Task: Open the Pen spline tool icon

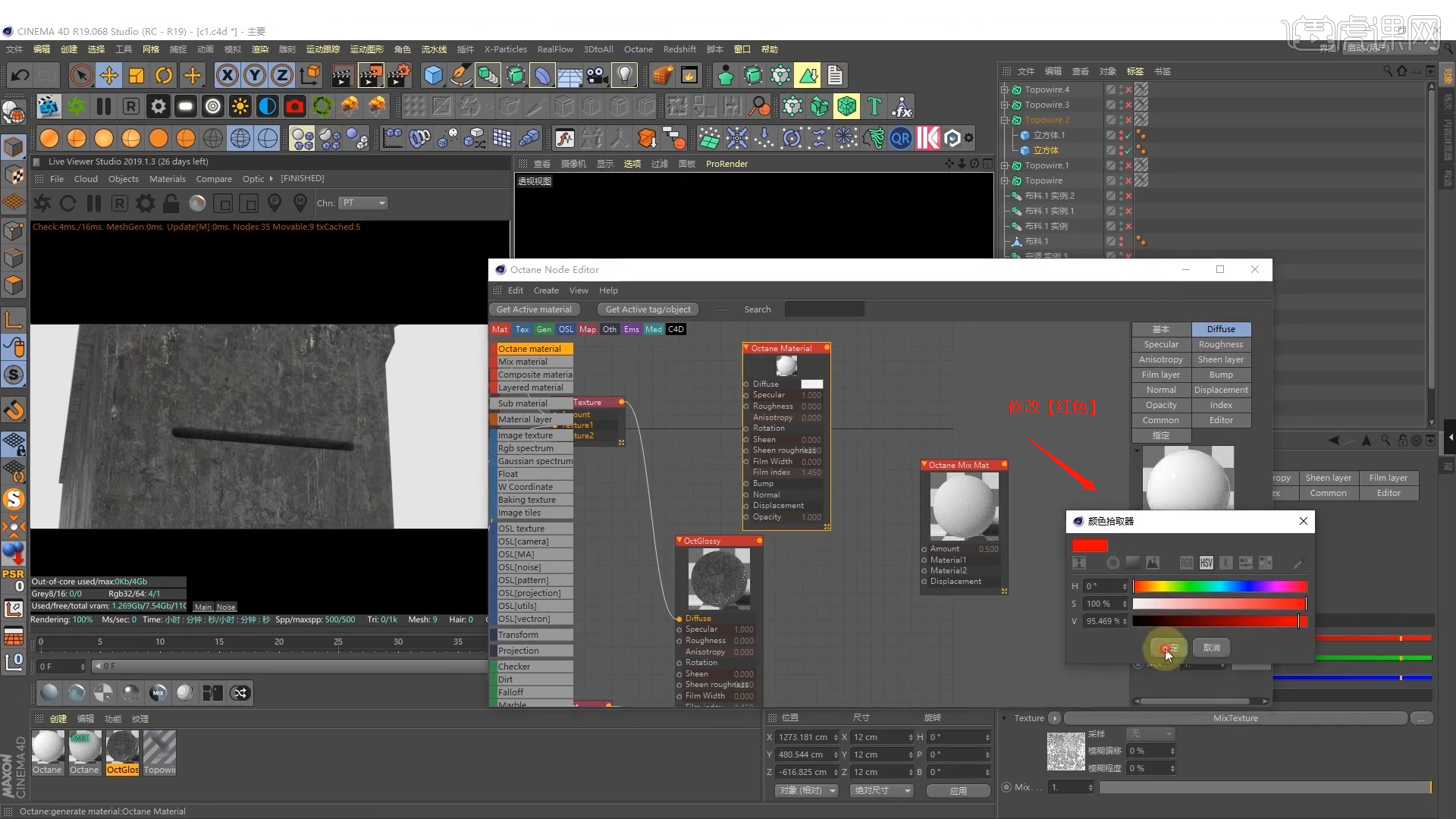Action: tap(460, 75)
